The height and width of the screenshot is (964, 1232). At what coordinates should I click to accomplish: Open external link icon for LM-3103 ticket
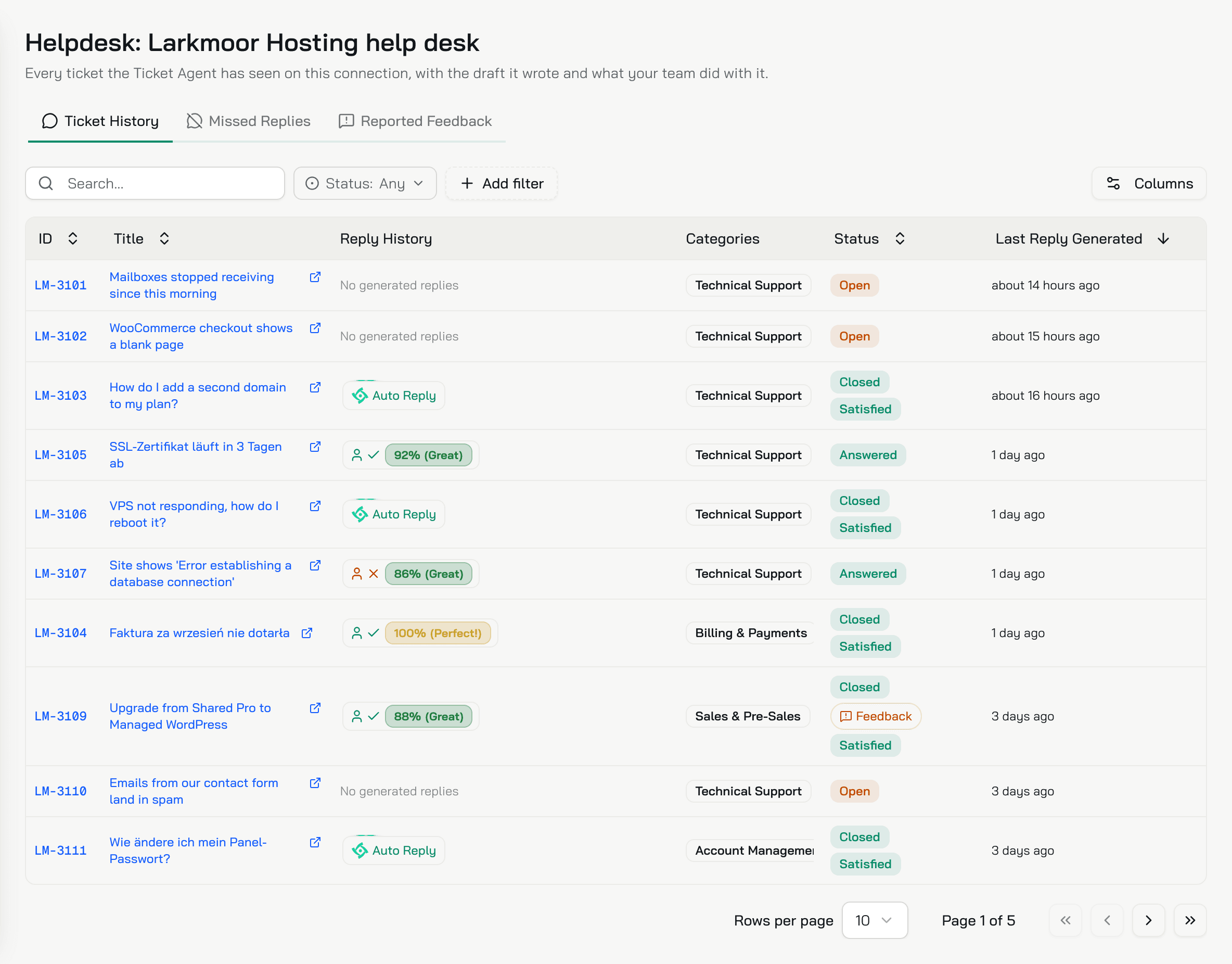point(315,387)
